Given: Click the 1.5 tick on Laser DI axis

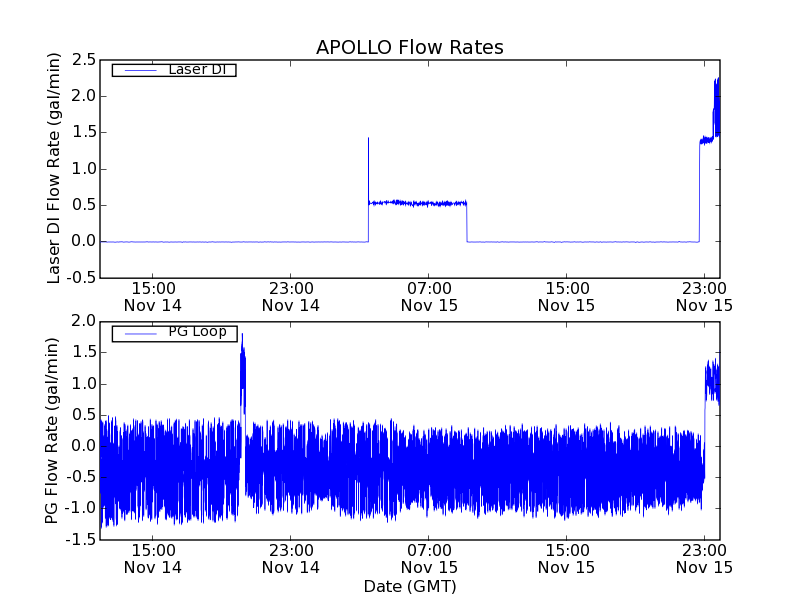Looking at the screenshot, I should (84, 132).
